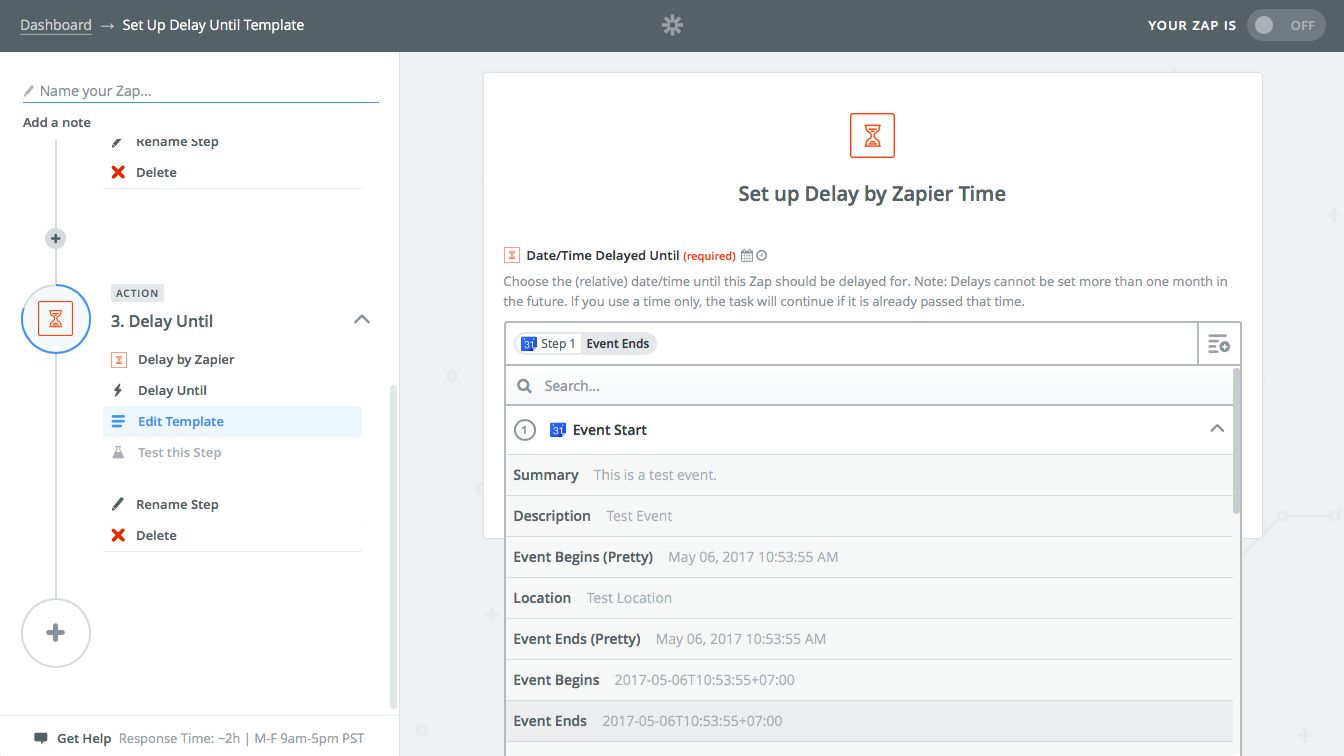Toggle the Zap on/off switch
The height and width of the screenshot is (756, 1344).
1283,26
